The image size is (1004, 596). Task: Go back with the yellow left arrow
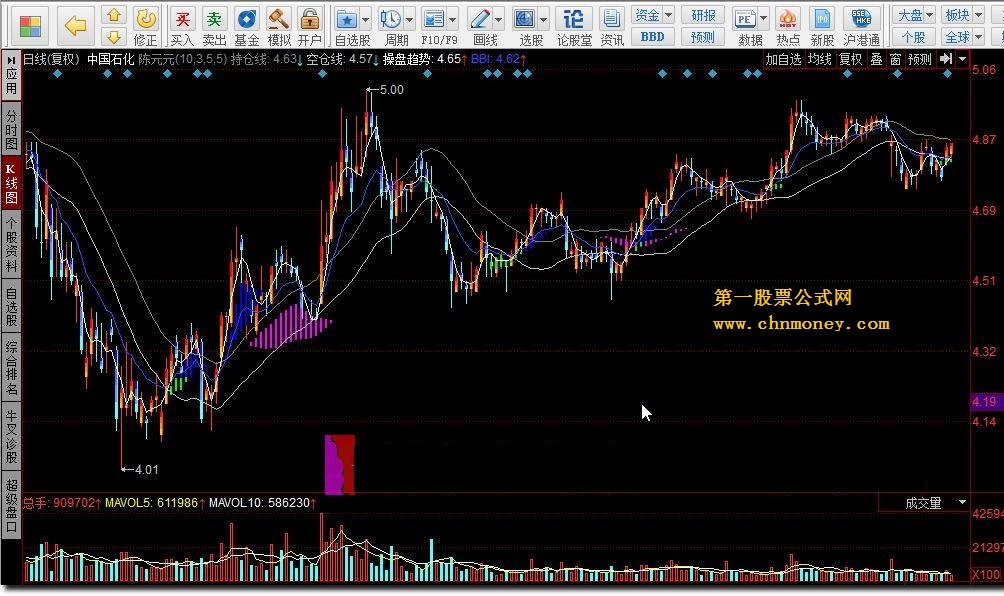[76, 26]
